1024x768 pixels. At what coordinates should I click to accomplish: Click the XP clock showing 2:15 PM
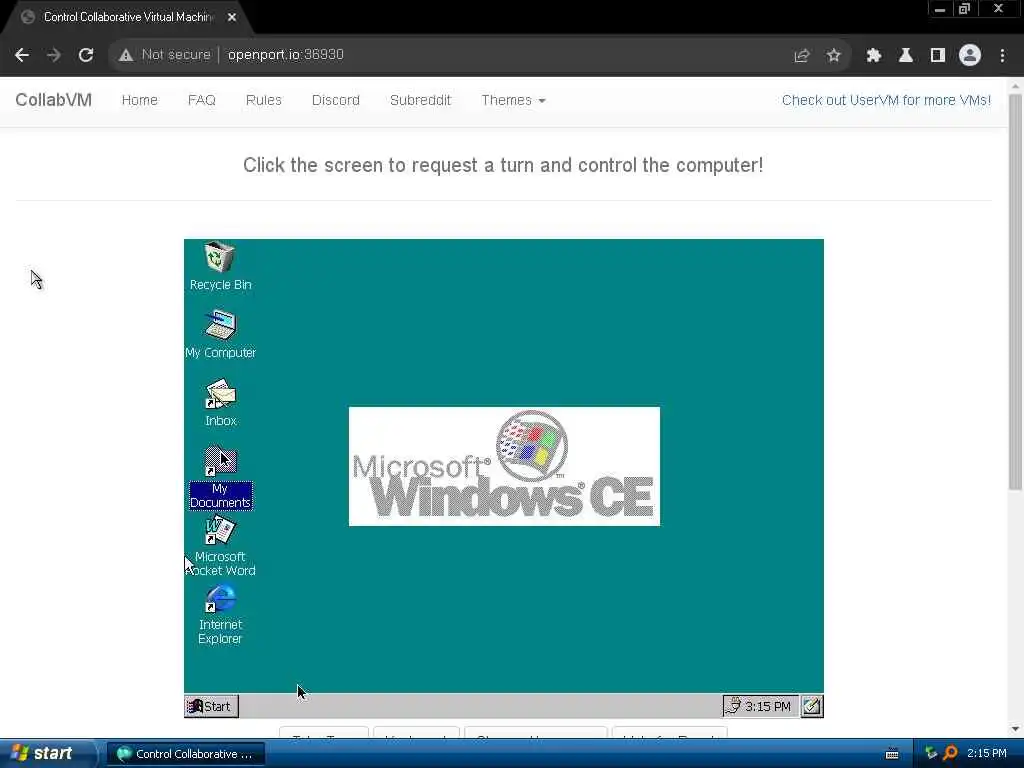[987, 754]
